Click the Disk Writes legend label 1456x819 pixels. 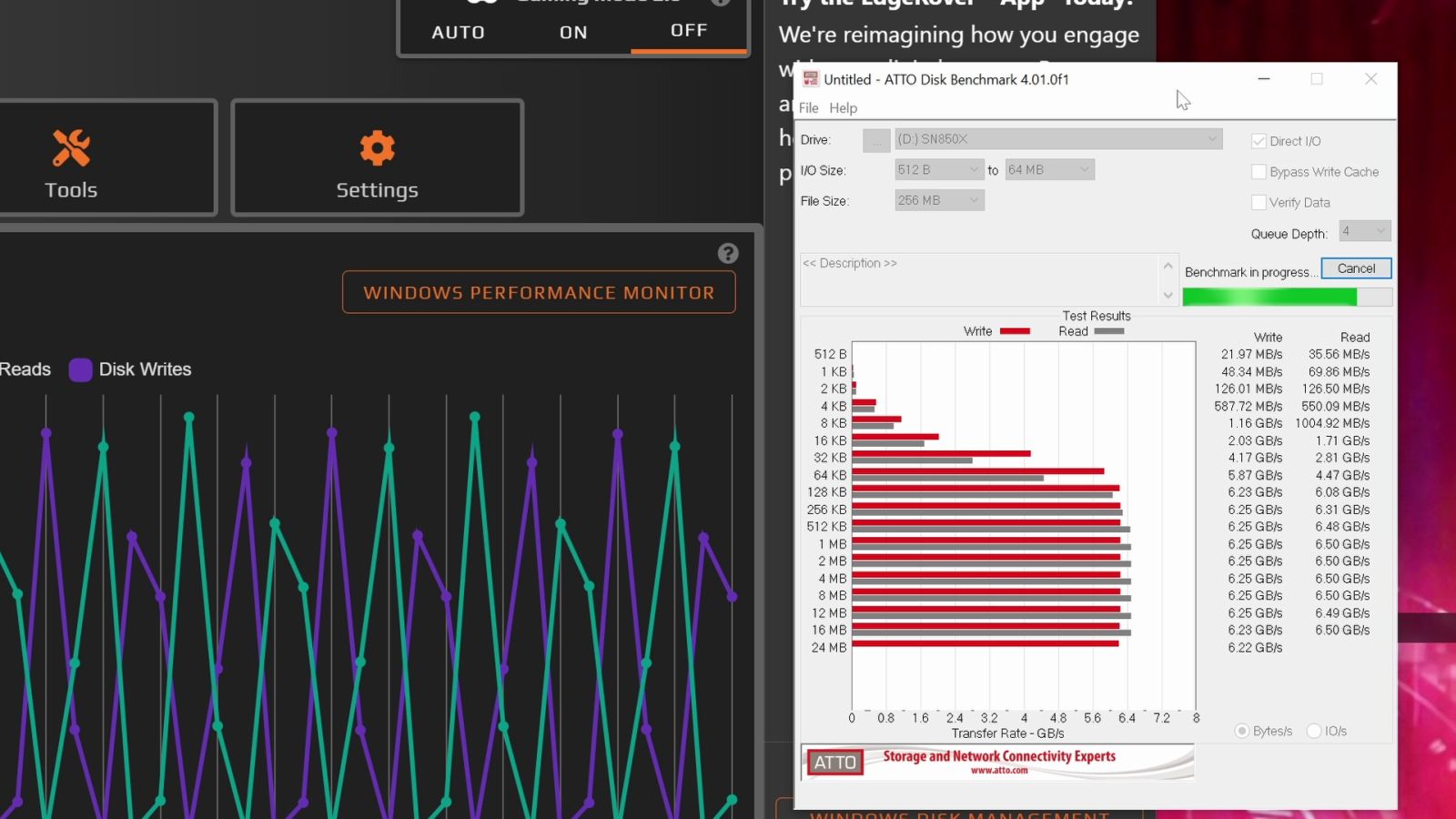pos(145,369)
